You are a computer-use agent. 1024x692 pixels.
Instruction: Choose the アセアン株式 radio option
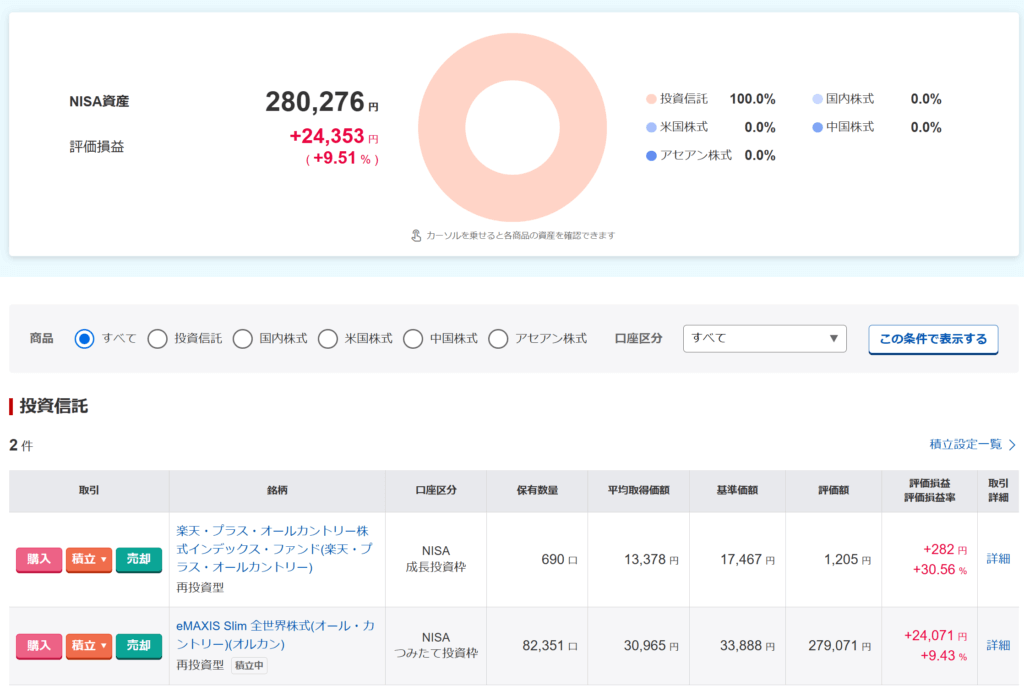point(498,339)
